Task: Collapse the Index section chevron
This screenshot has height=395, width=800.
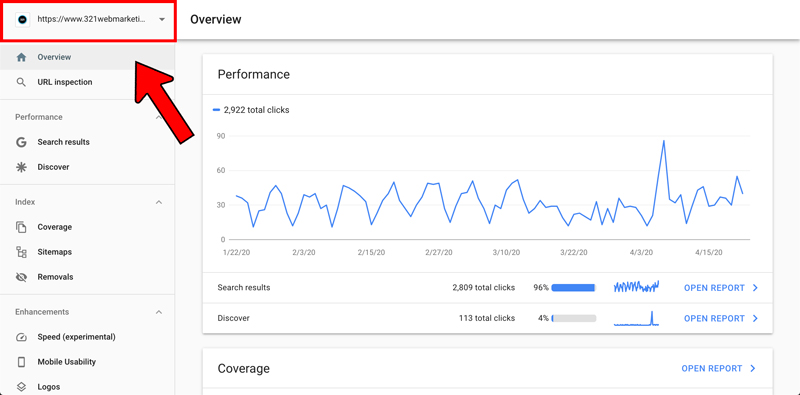Action: click(x=159, y=202)
